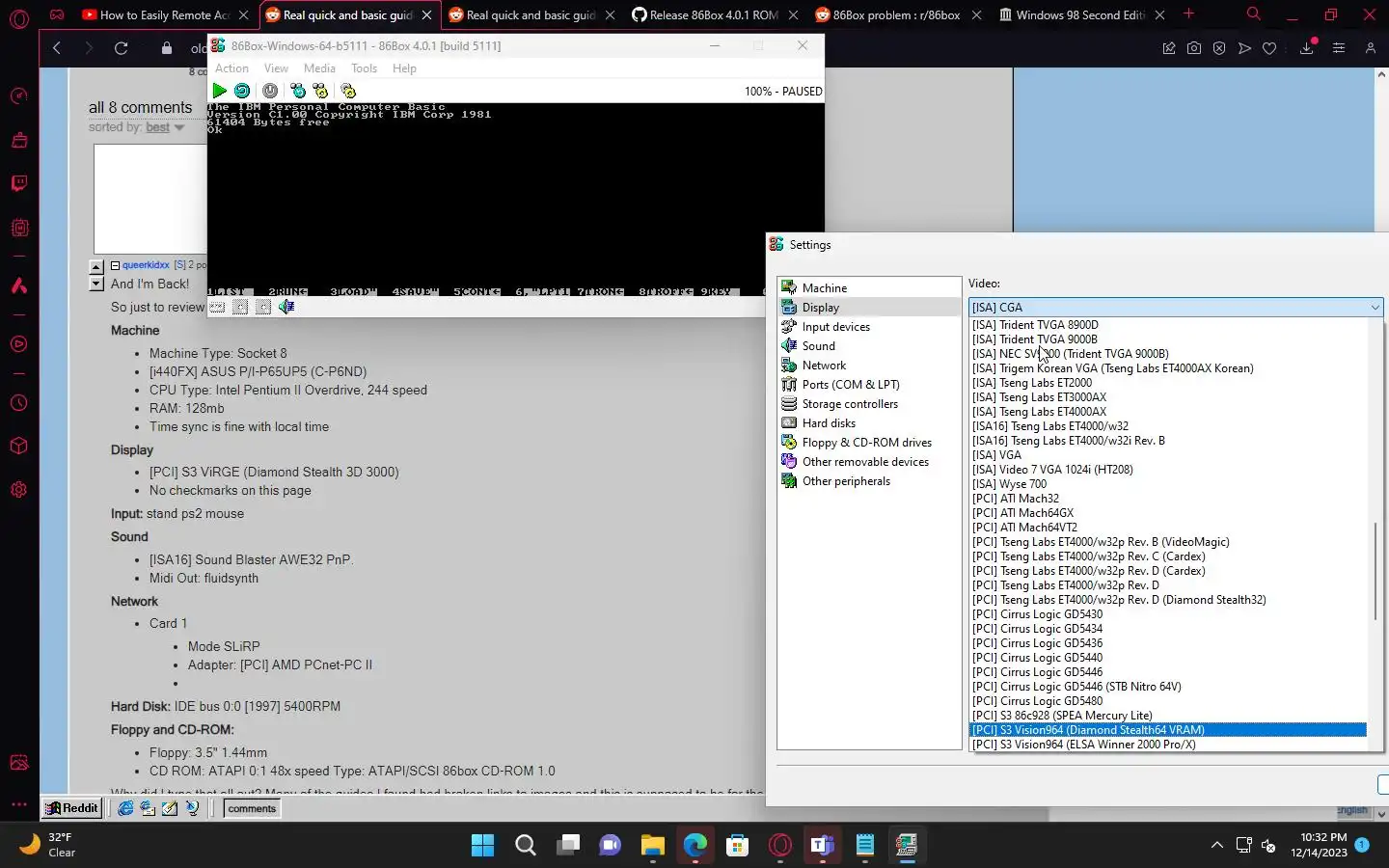The image size is (1389, 868).
Task: Open a new browser tab with the plus button
Action: [x=1189, y=14]
